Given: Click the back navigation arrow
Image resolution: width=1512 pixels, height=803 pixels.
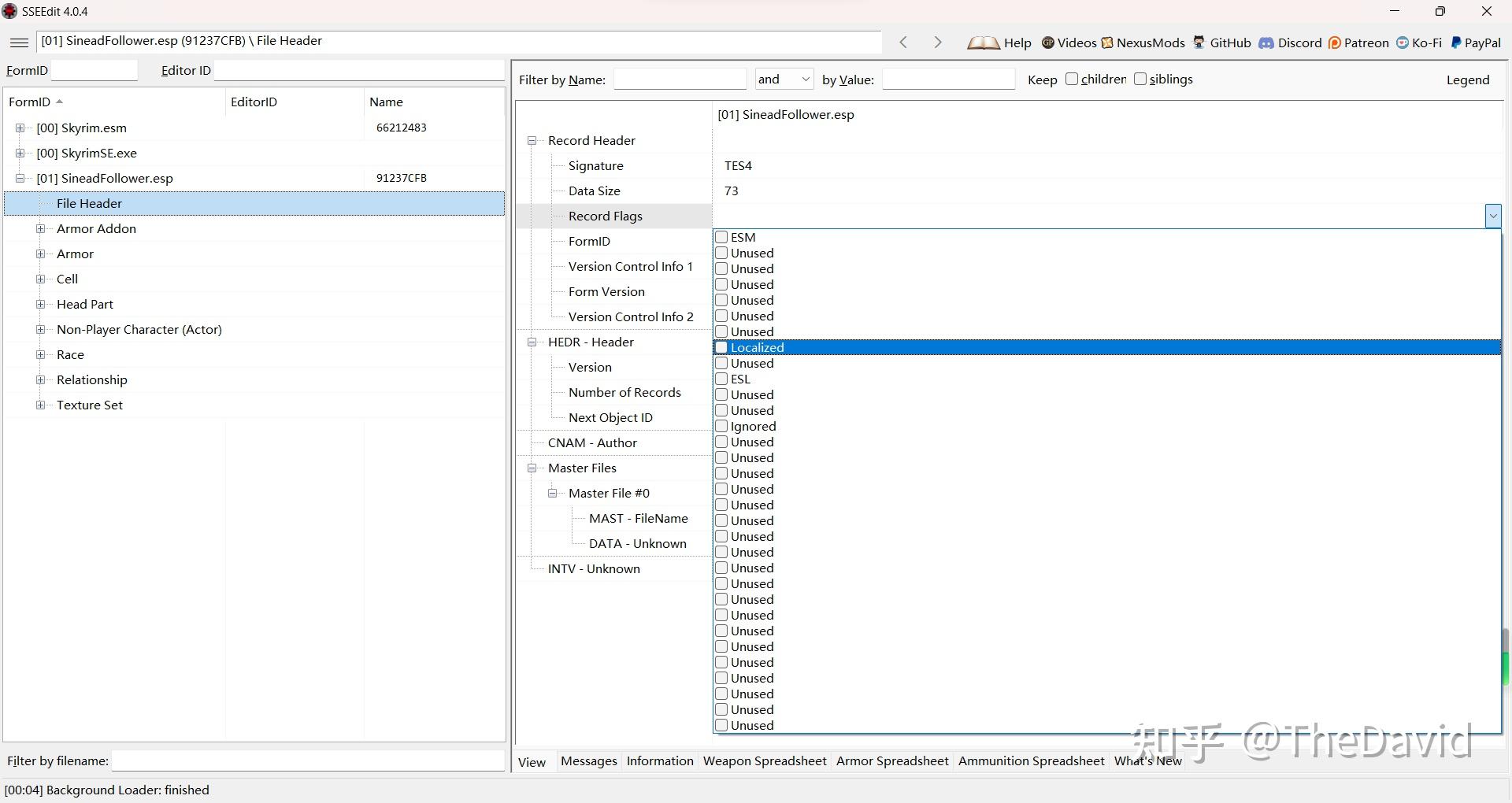Looking at the screenshot, I should [904, 43].
